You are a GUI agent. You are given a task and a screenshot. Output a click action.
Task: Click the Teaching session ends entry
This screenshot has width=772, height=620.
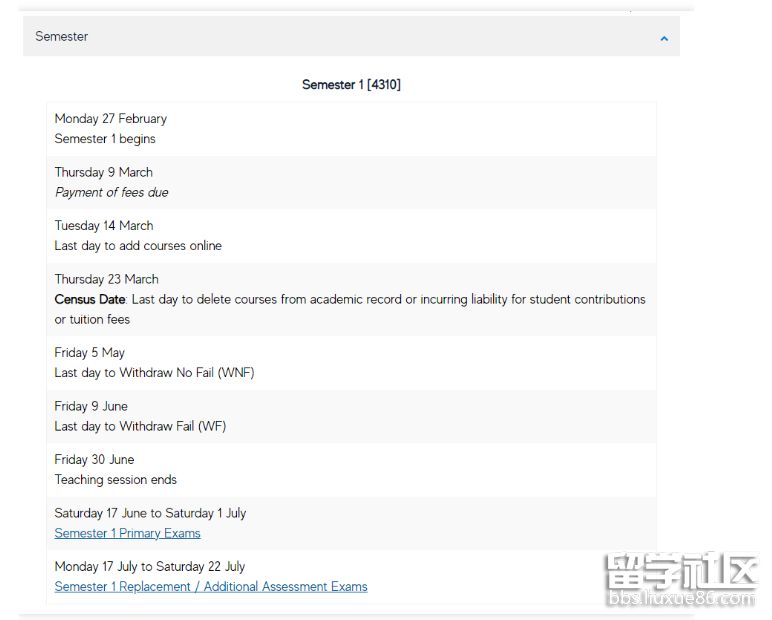point(115,479)
